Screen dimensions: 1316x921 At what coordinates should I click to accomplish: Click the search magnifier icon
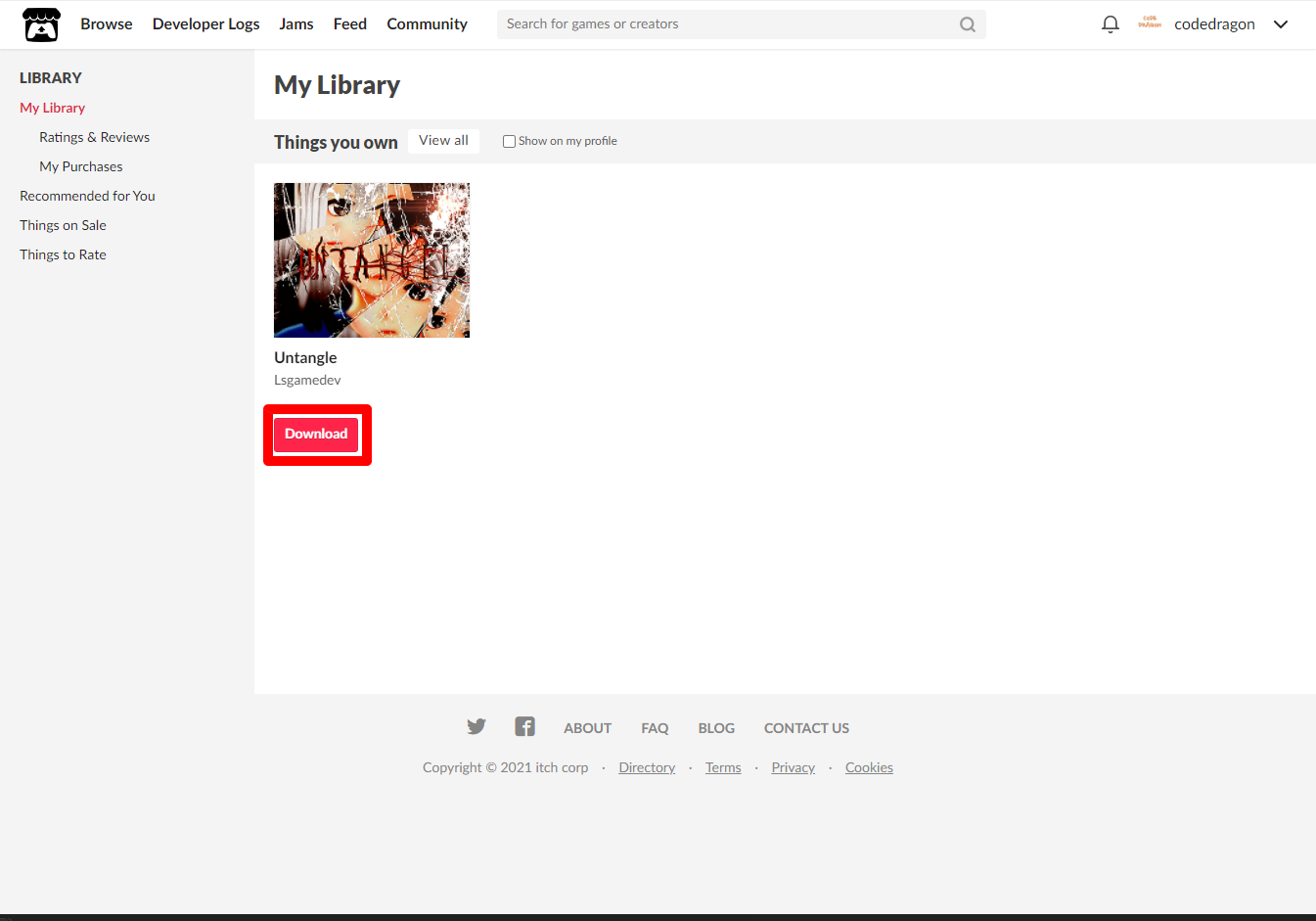point(968,24)
